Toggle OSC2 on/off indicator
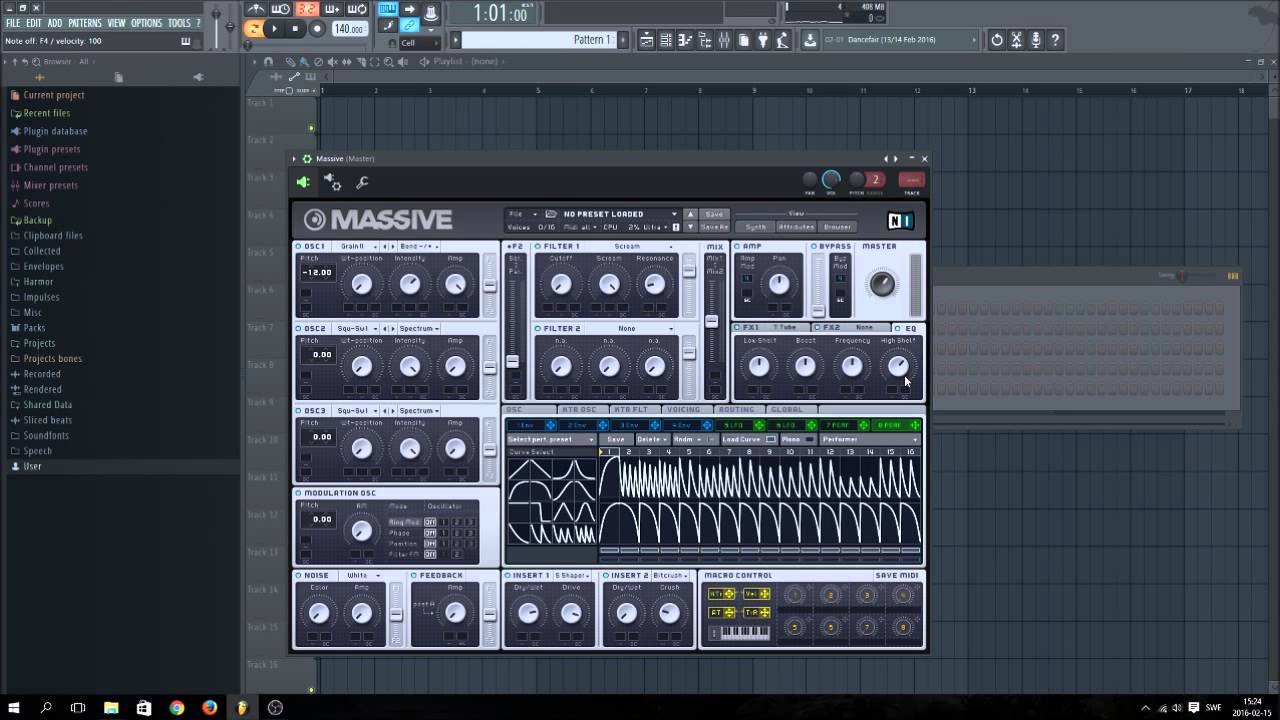The image size is (1280, 720). point(299,328)
